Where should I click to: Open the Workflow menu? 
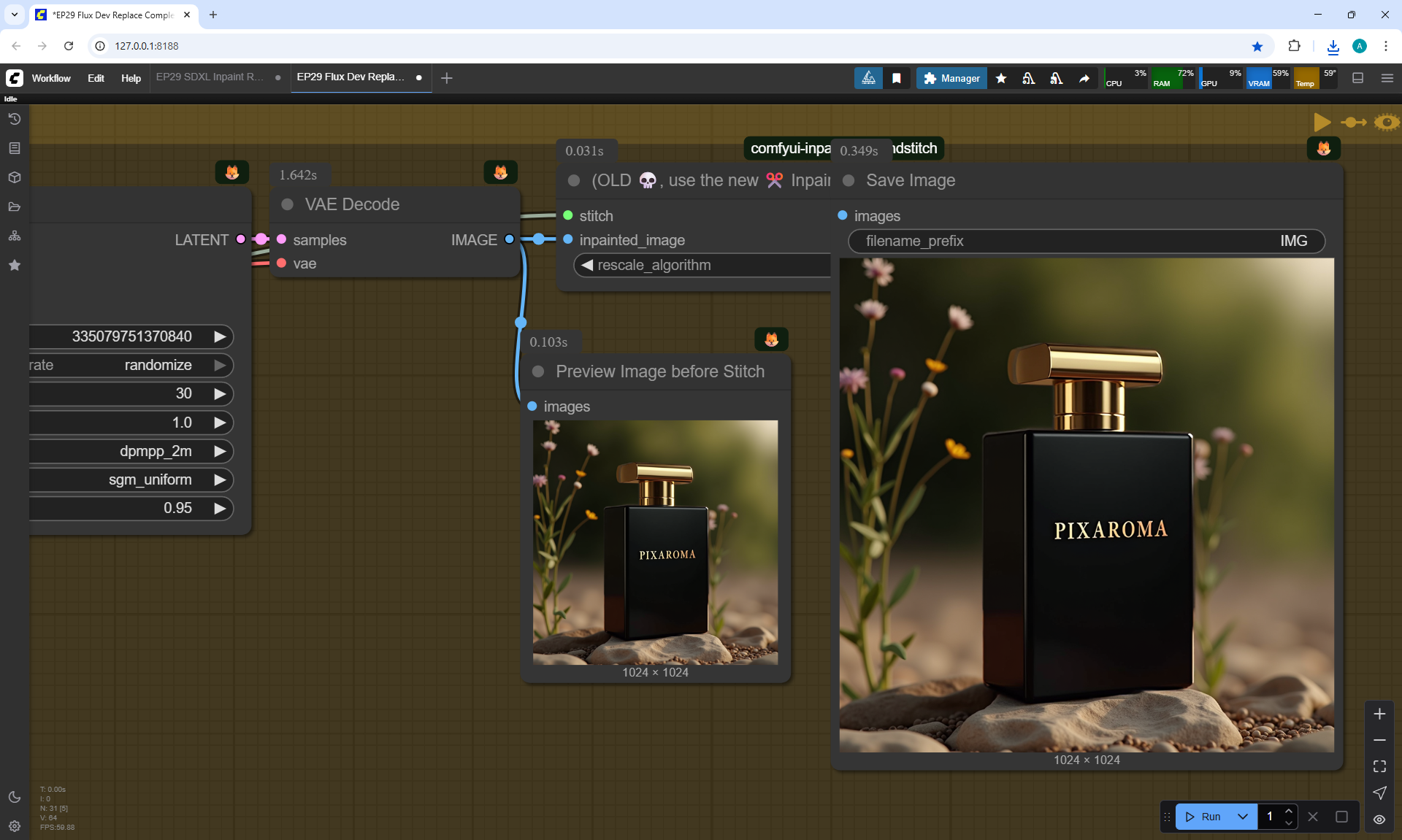(51, 78)
